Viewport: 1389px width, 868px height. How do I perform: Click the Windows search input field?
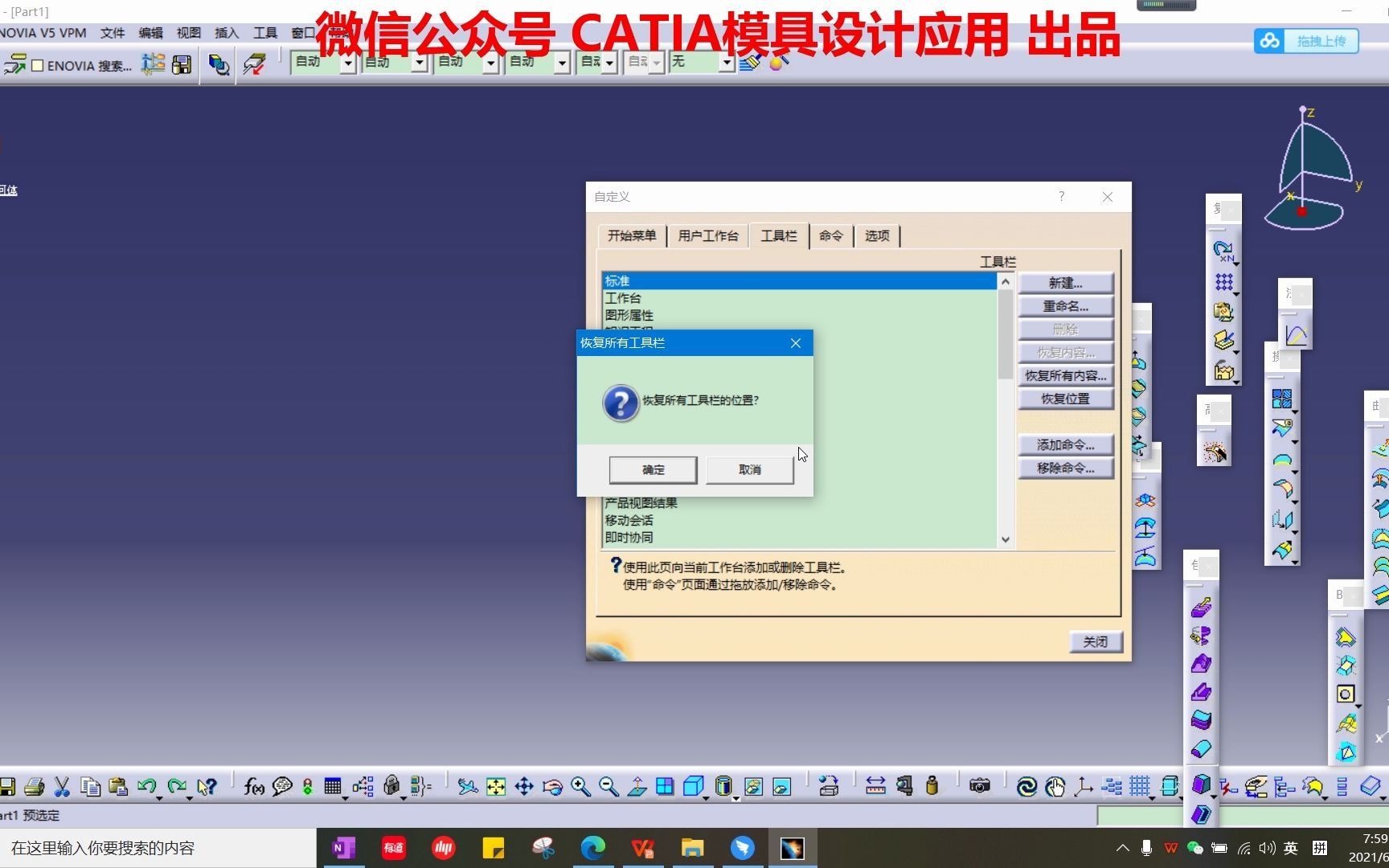pos(158,848)
